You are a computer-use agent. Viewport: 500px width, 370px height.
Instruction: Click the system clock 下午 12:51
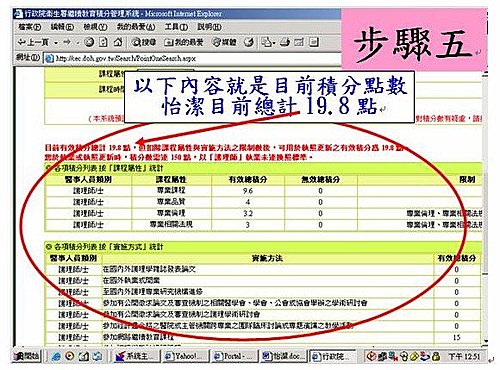click(464, 357)
